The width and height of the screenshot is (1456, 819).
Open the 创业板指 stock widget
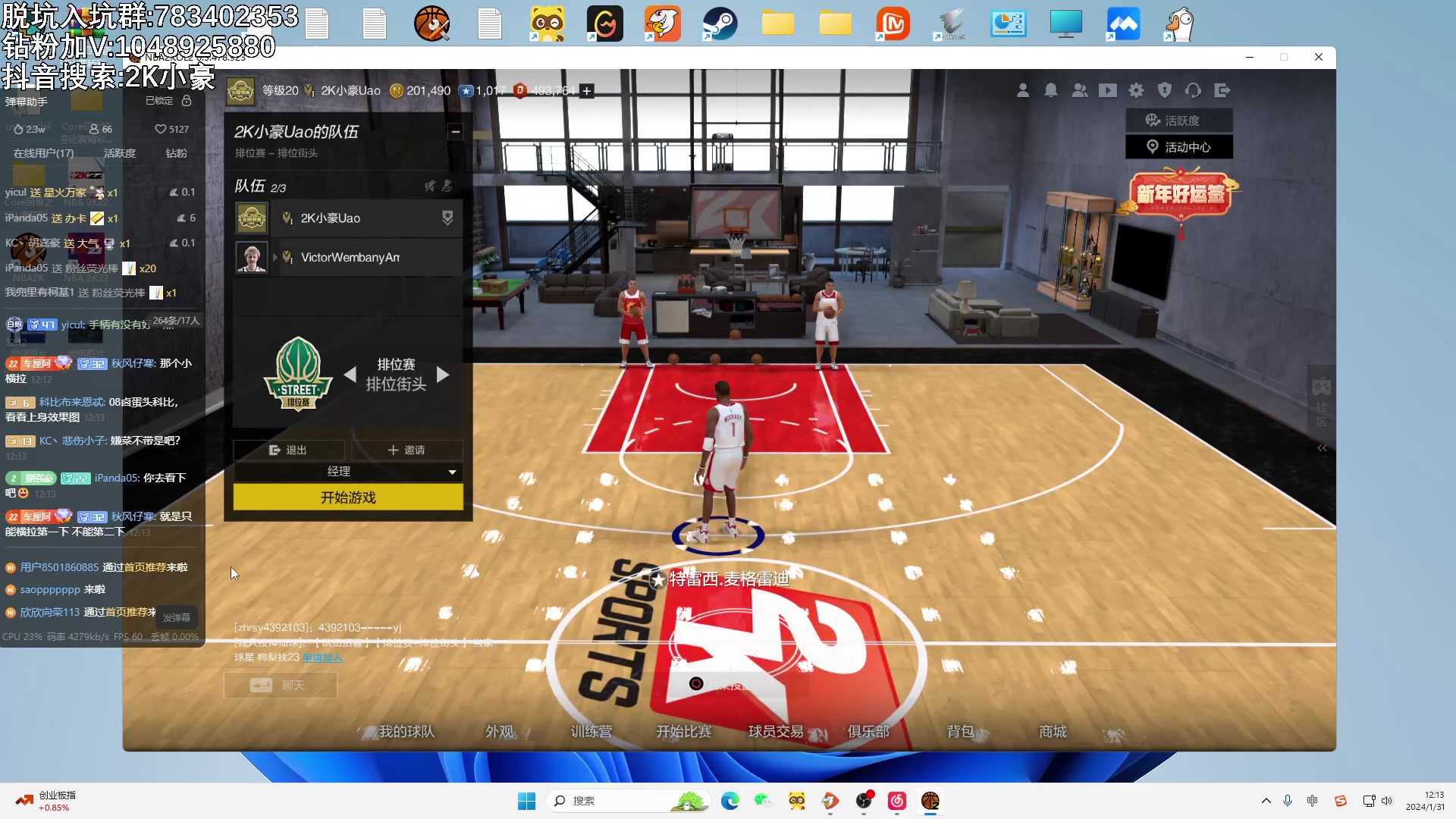pyautogui.click(x=45, y=801)
